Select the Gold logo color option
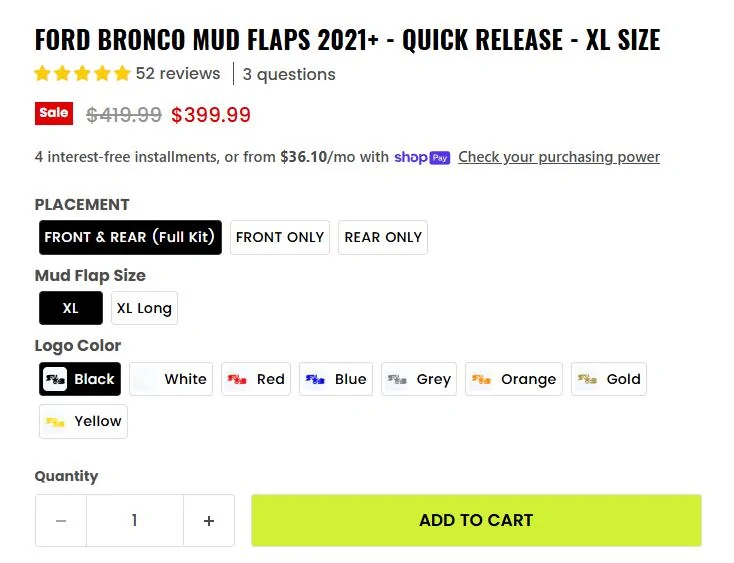 (x=609, y=379)
